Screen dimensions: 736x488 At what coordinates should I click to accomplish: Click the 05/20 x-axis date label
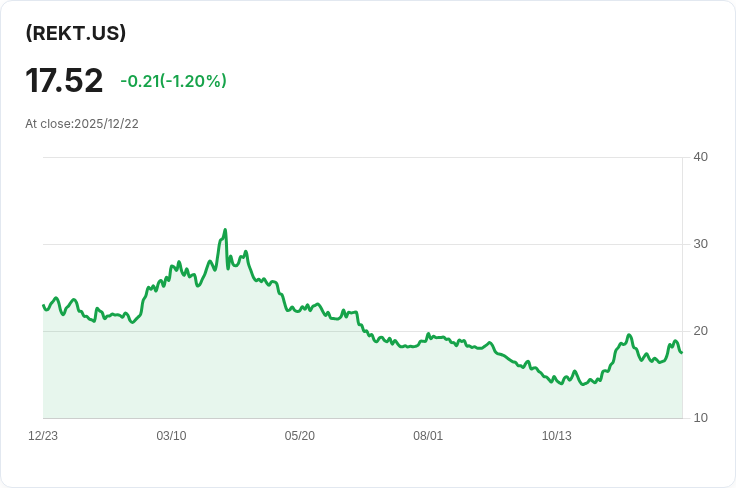(x=299, y=436)
